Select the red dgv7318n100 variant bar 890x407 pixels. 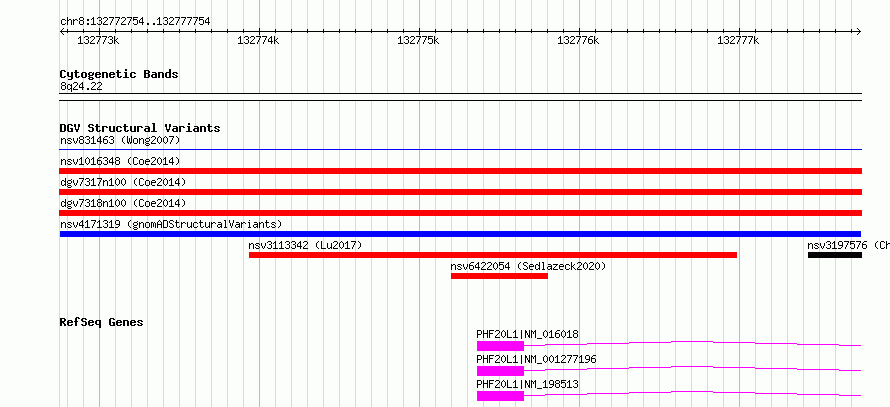click(461, 213)
